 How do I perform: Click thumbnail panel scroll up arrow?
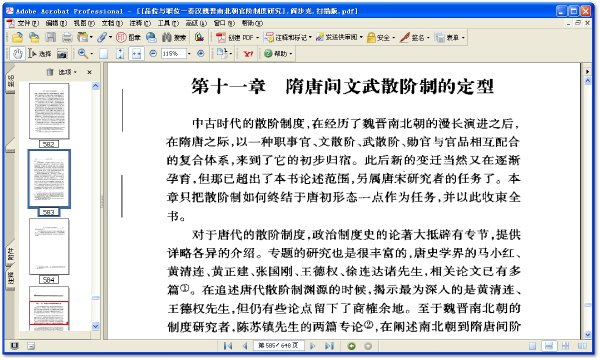96,86
